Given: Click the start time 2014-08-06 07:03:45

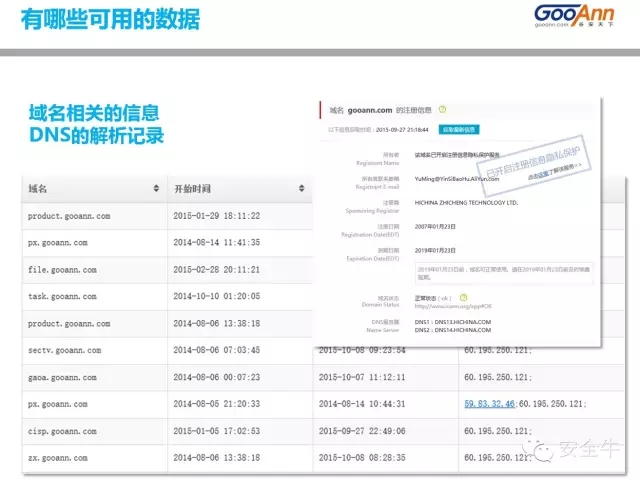Looking at the screenshot, I should (x=217, y=350).
